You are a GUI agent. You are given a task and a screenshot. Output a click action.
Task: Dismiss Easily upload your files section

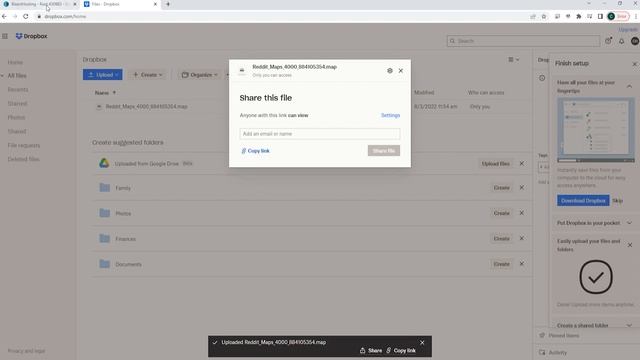pyautogui.click(x=630, y=245)
